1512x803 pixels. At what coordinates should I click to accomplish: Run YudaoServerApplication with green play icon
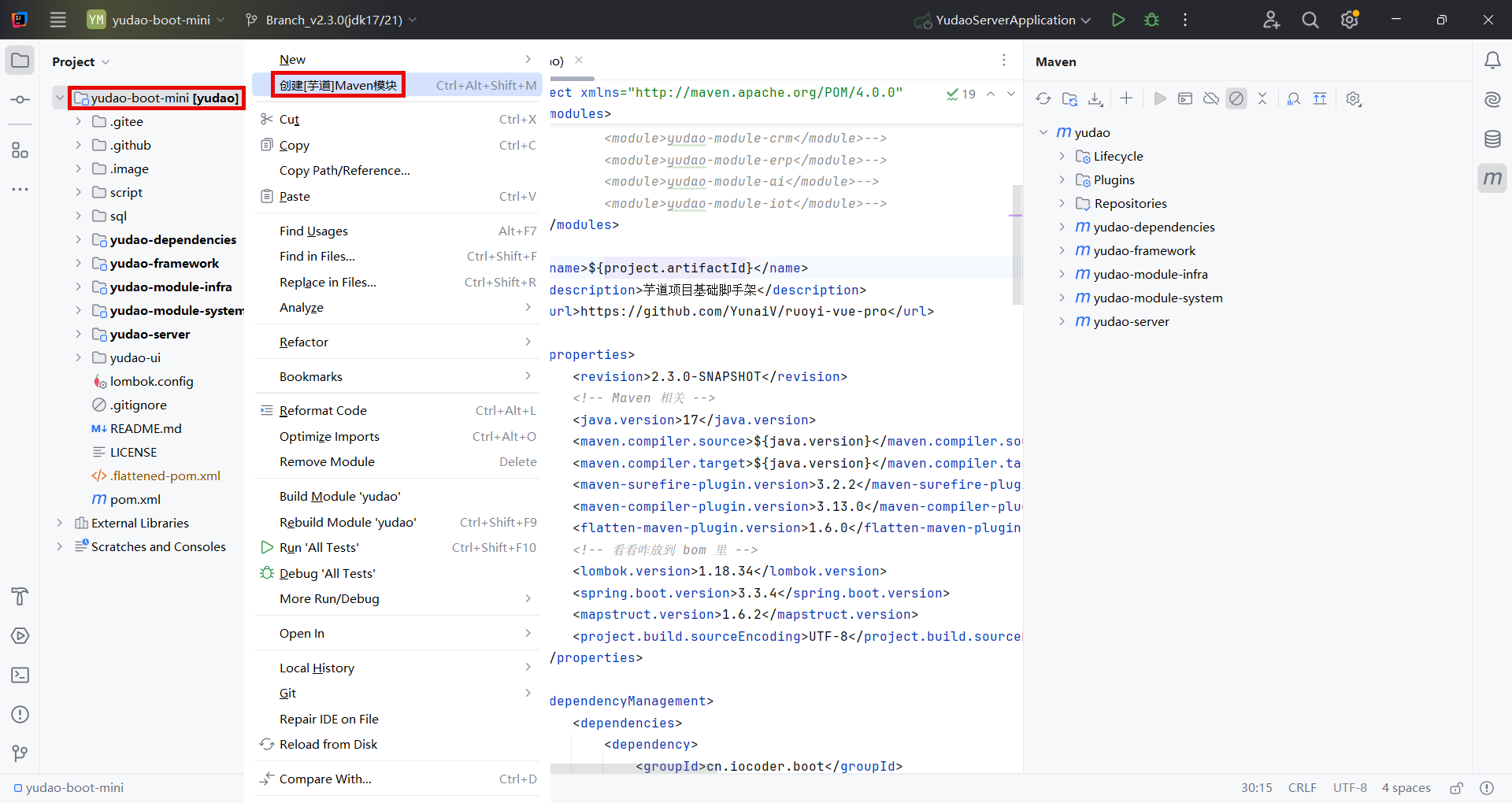[x=1118, y=20]
